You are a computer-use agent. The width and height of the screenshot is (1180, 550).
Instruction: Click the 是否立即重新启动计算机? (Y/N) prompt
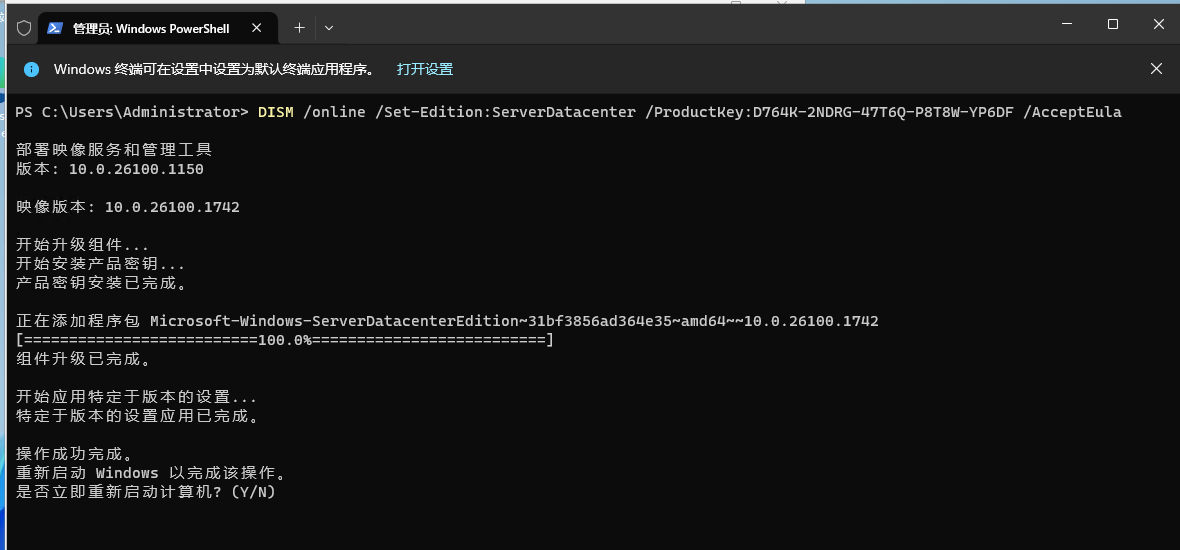pos(146,493)
